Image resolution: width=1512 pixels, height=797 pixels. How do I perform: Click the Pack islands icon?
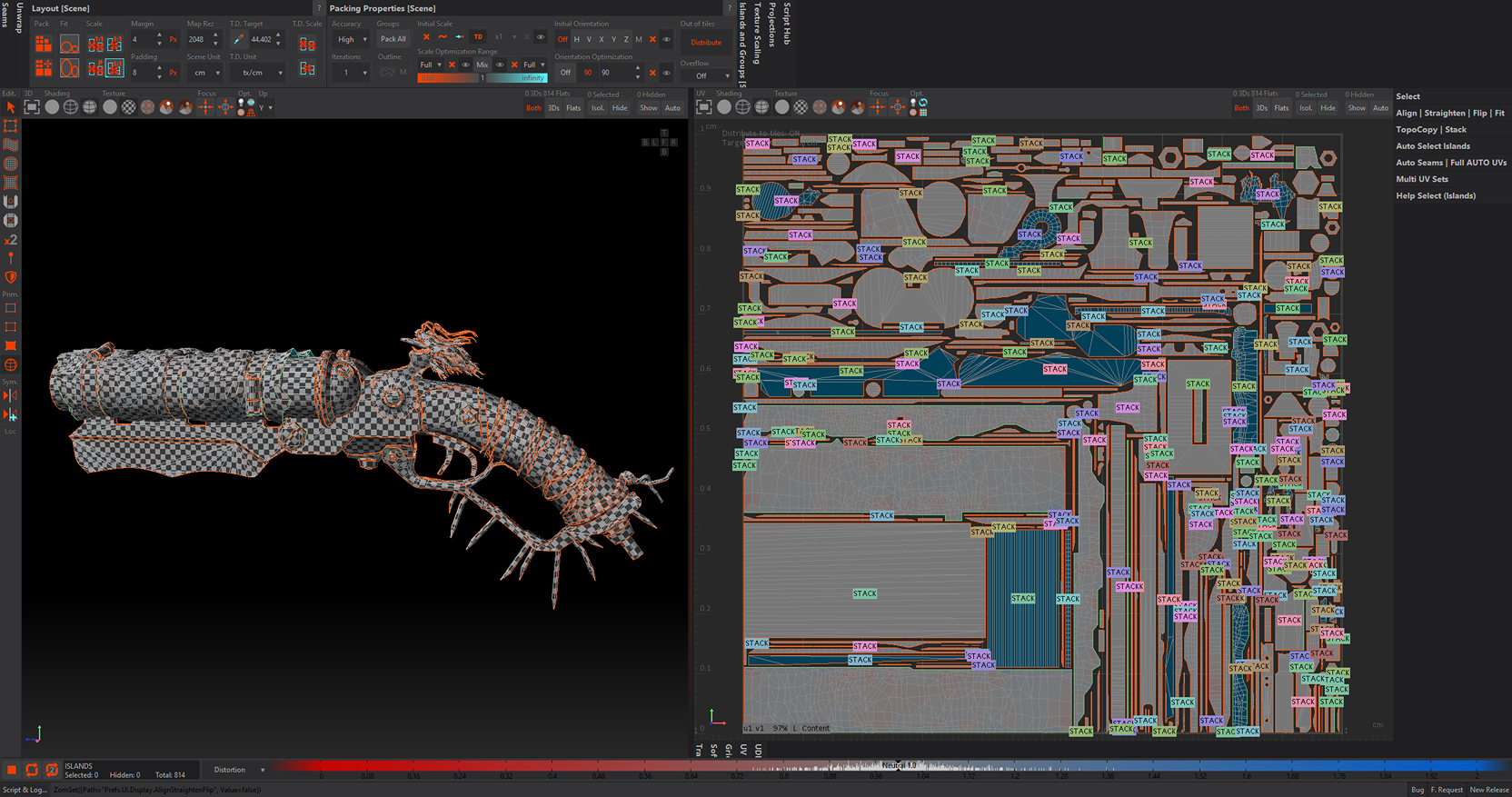click(x=43, y=44)
